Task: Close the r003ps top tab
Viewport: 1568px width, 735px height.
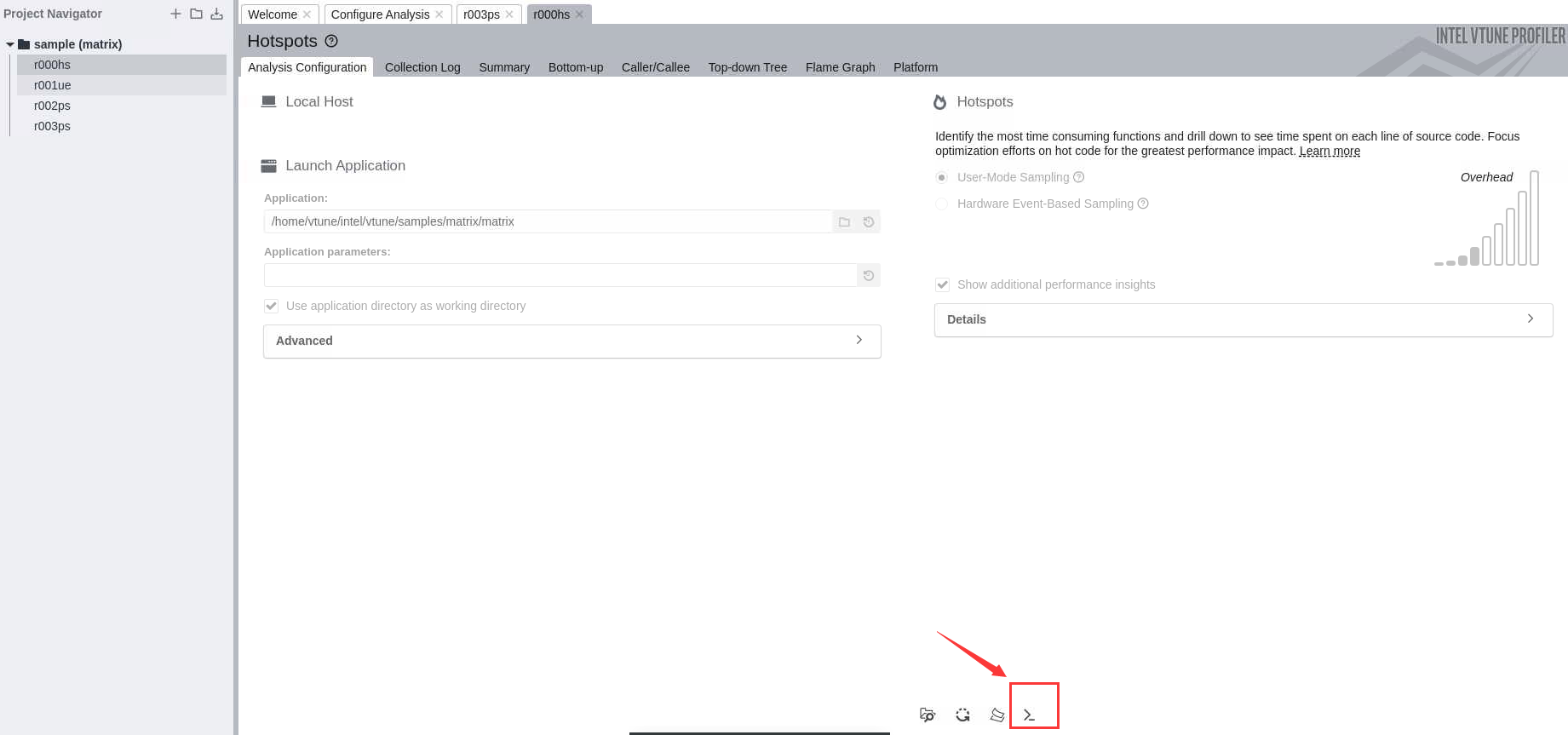Action: [509, 14]
